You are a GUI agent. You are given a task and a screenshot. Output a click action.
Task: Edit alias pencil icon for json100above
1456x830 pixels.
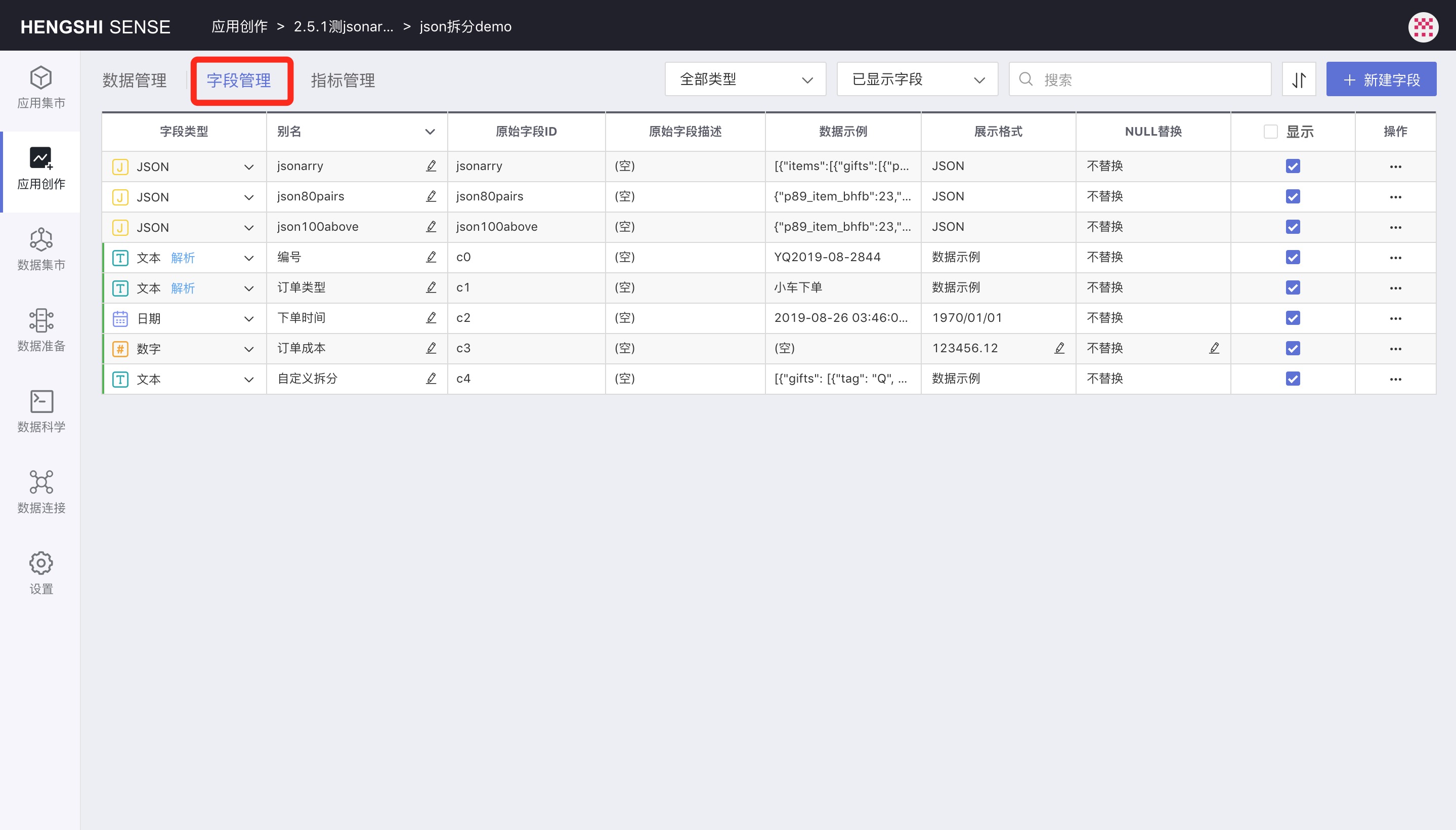432,227
